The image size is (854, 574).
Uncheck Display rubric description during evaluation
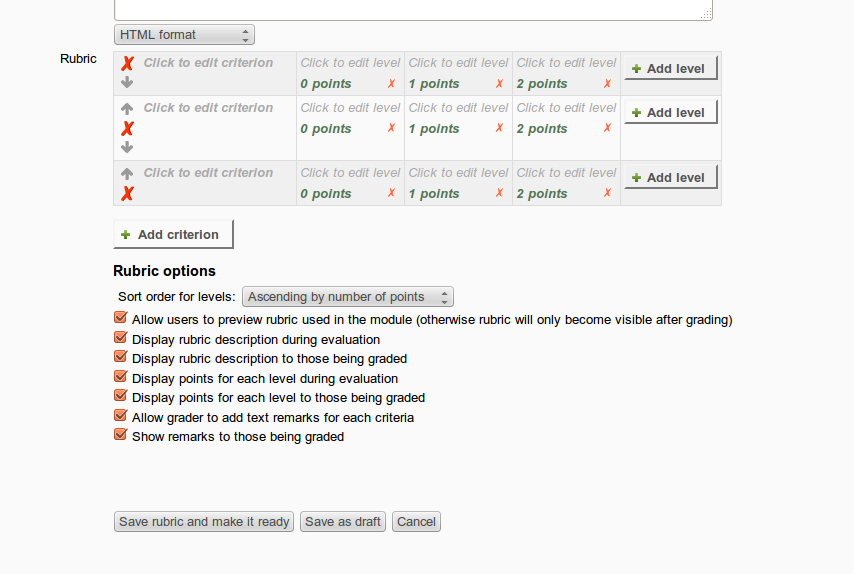(x=121, y=338)
